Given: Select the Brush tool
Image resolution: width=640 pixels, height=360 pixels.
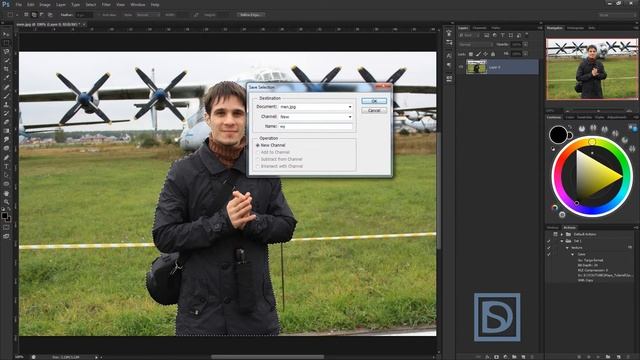Looking at the screenshot, I should coord(6,96).
